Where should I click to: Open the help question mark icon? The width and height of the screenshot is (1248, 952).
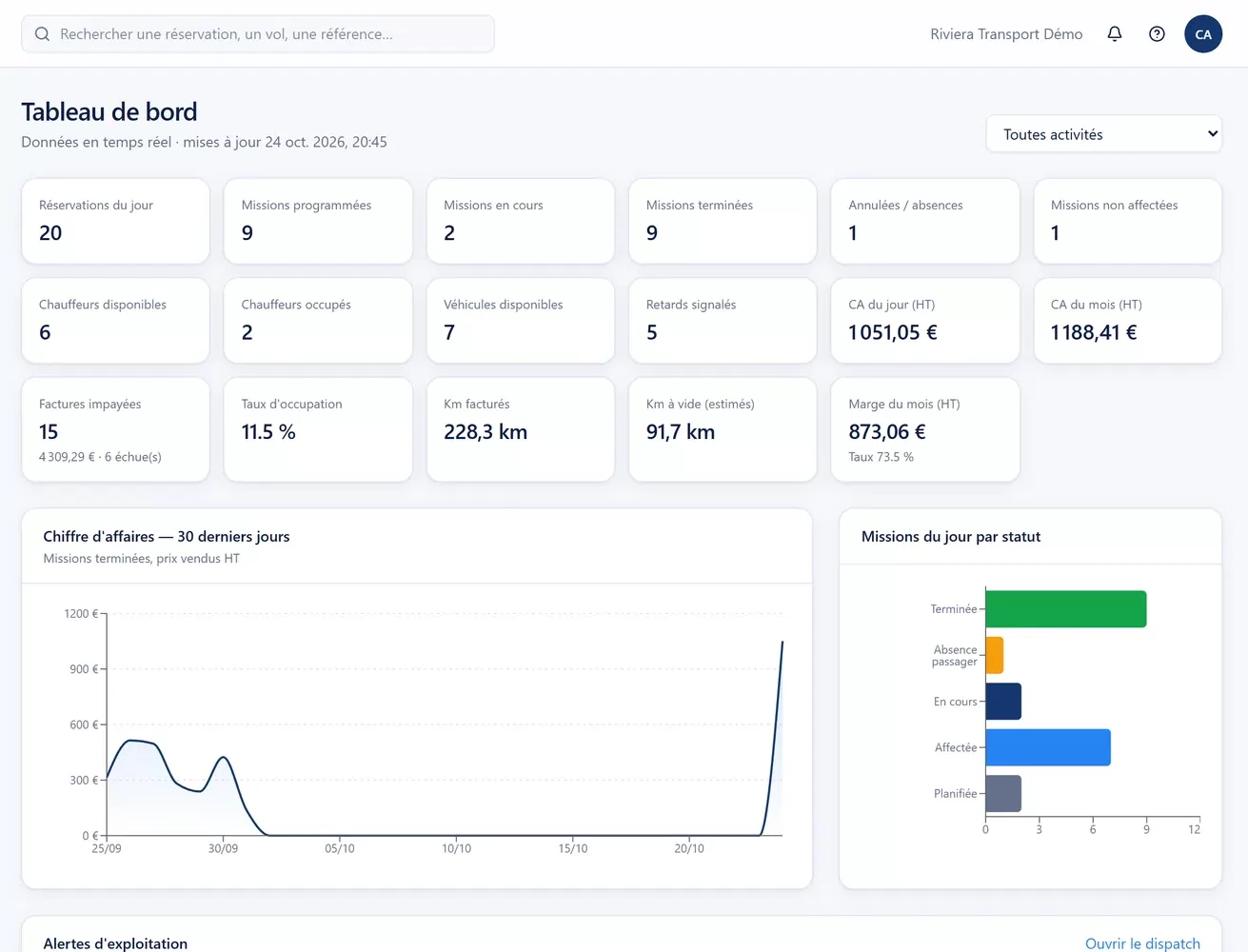coord(1157,34)
